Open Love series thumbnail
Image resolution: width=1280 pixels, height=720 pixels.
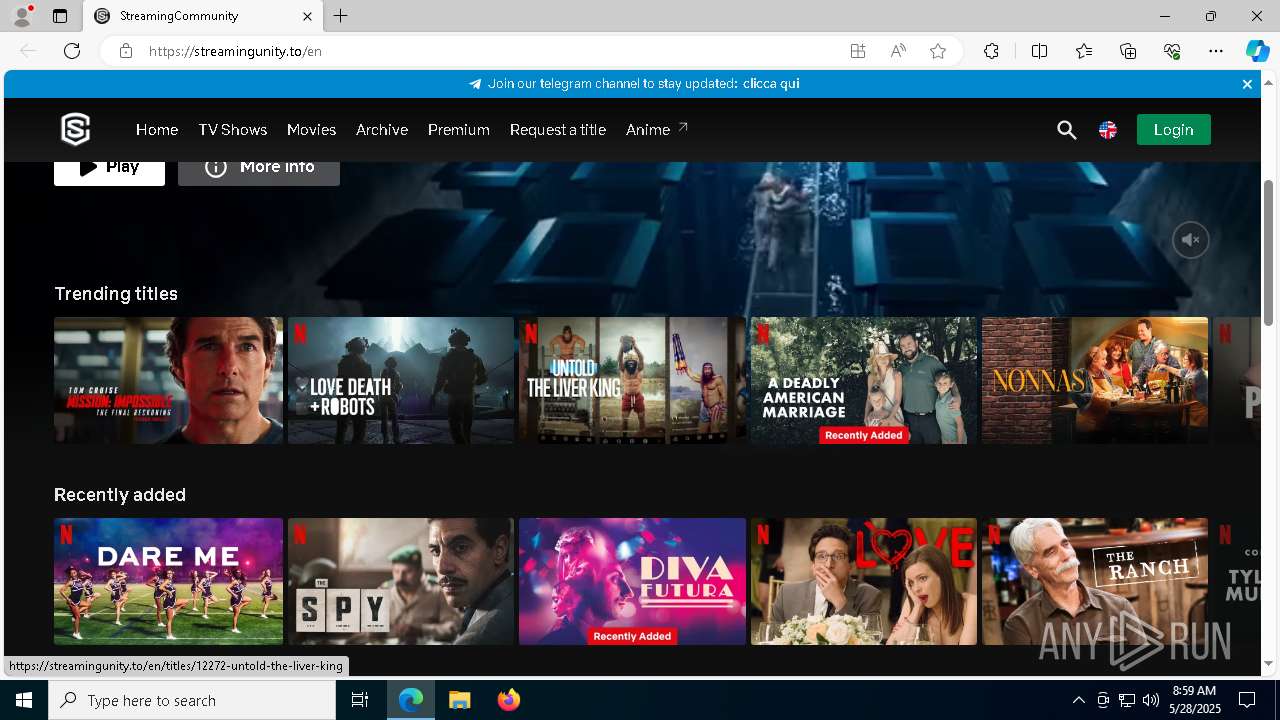[x=864, y=581]
